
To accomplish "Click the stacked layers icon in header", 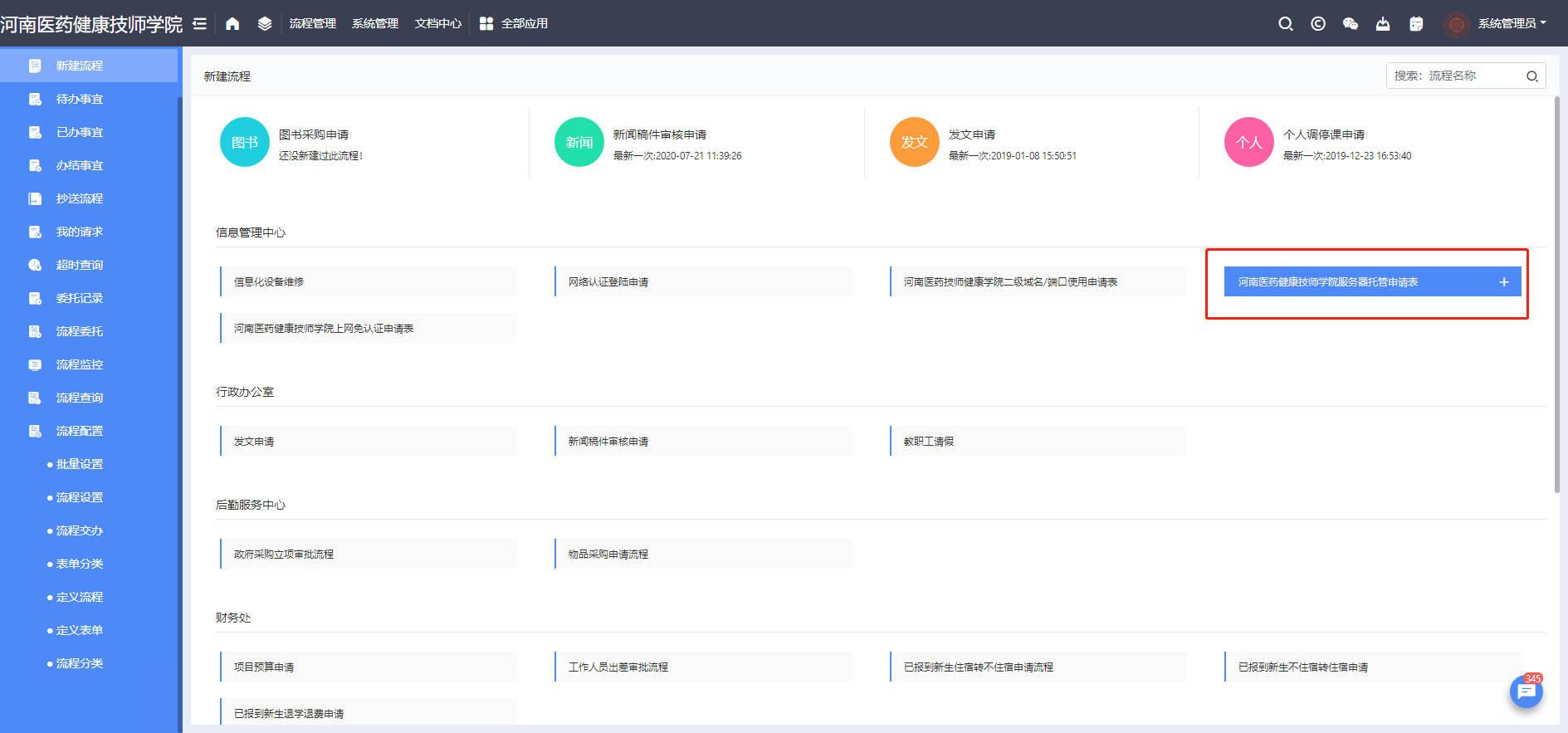I will coord(265,23).
